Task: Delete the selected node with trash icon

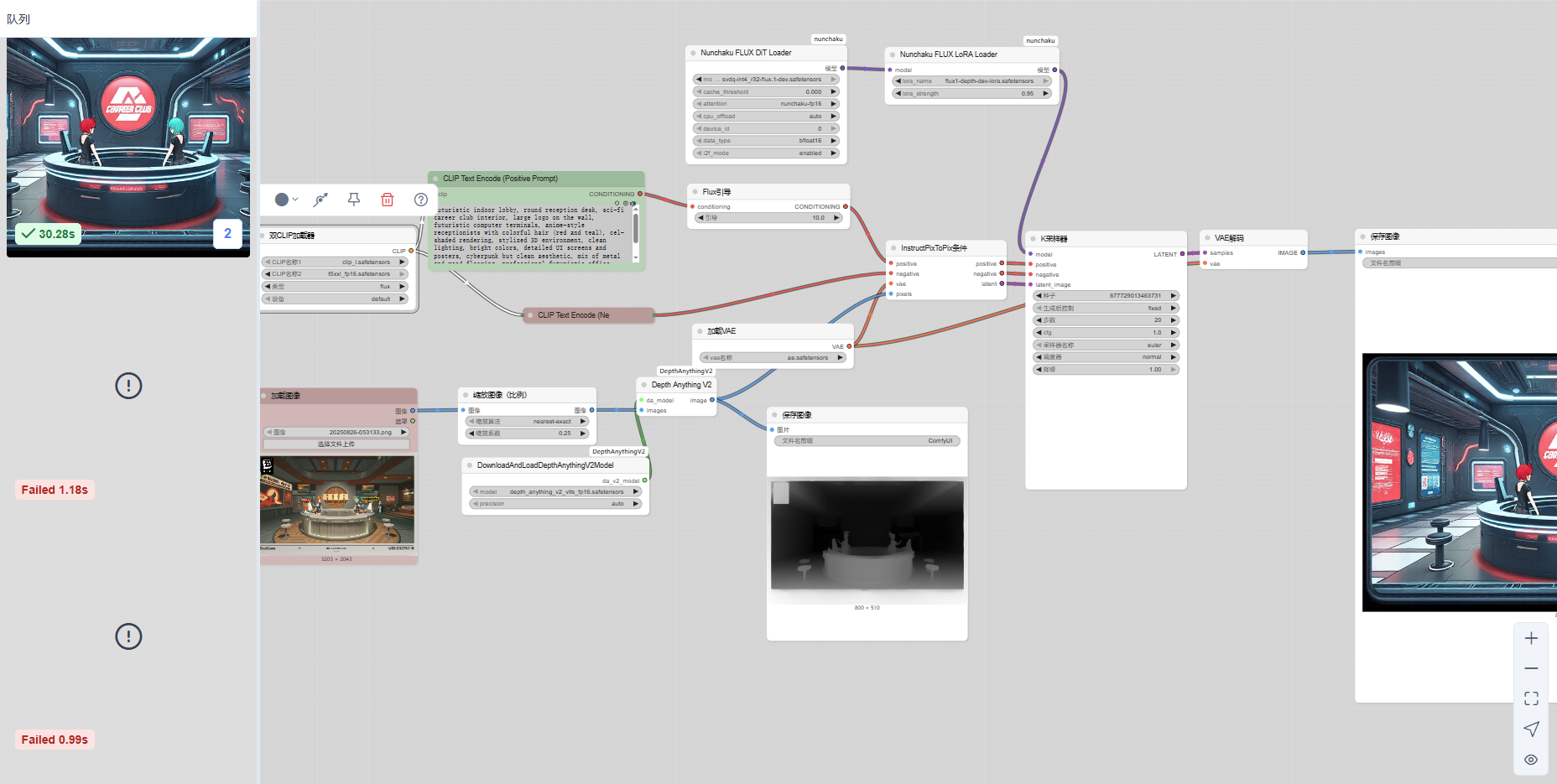Action: tap(387, 200)
